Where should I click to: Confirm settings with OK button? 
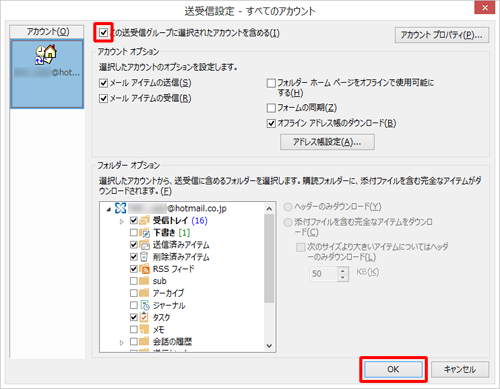[x=393, y=369]
